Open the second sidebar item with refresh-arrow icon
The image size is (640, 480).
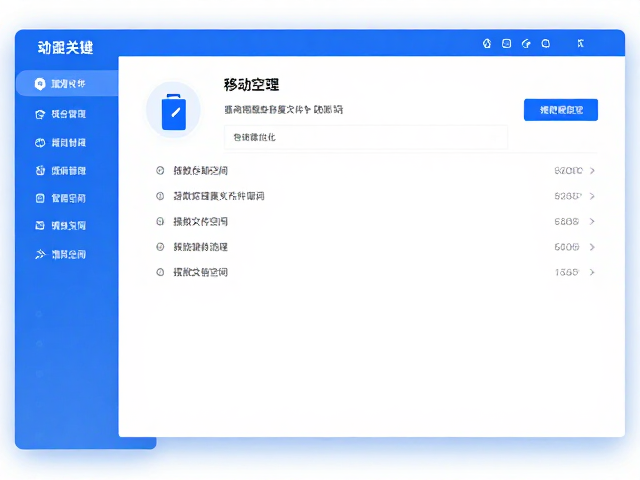pos(60,114)
